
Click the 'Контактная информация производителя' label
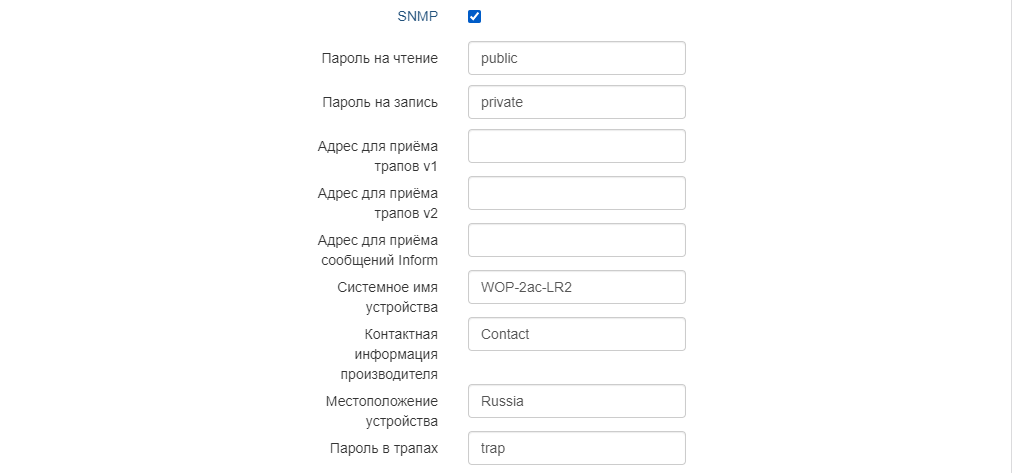click(388, 354)
